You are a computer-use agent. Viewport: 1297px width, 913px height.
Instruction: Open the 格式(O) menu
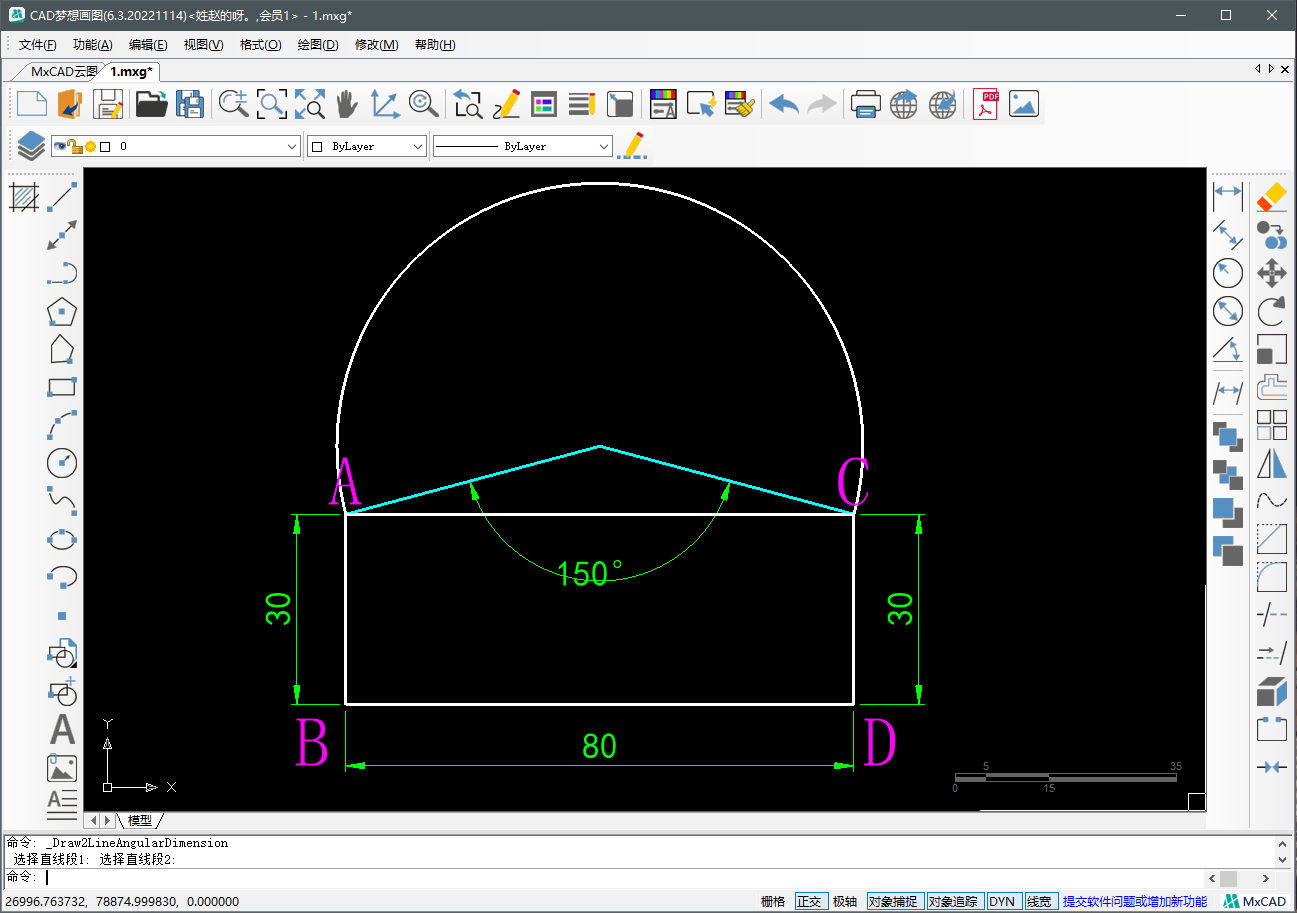pyautogui.click(x=260, y=45)
